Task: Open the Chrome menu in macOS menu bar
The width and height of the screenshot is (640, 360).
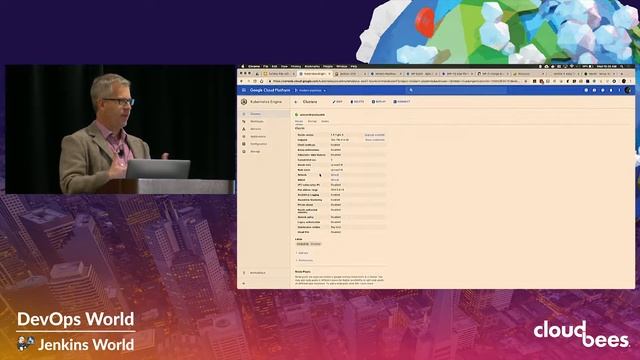Action: tap(254, 66)
